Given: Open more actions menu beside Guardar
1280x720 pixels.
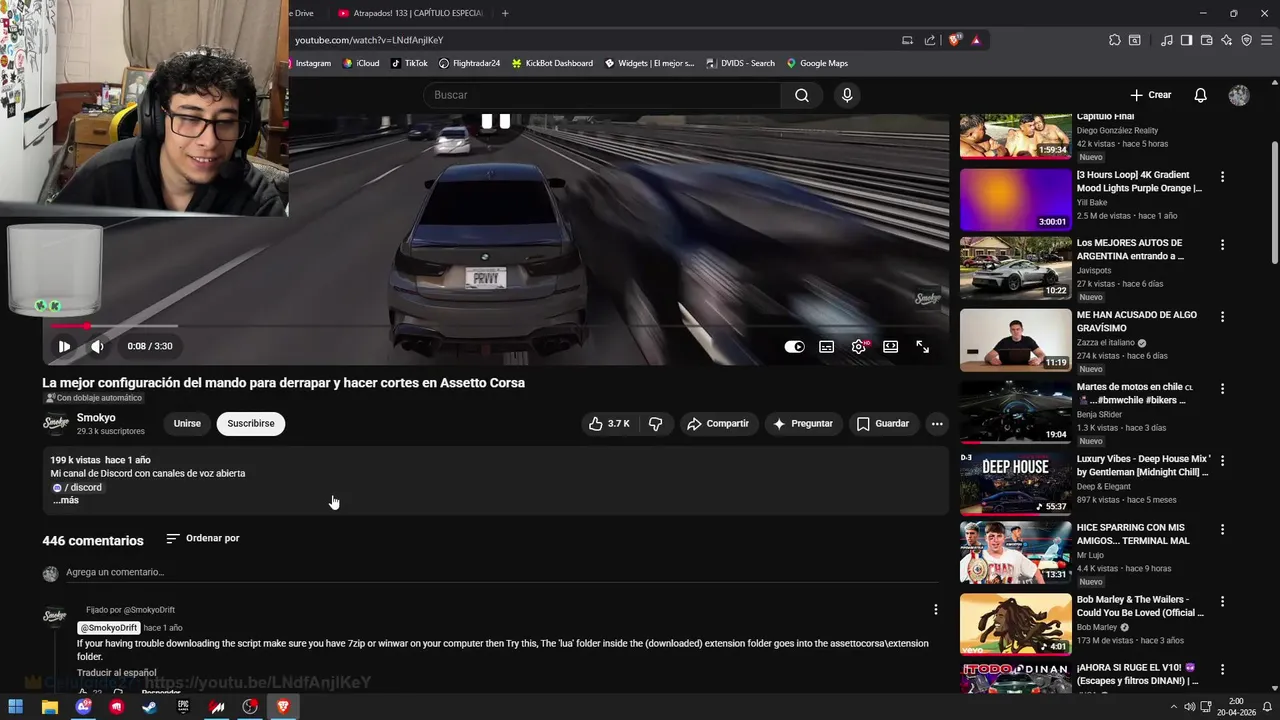Looking at the screenshot, I should tap(937, 424).
